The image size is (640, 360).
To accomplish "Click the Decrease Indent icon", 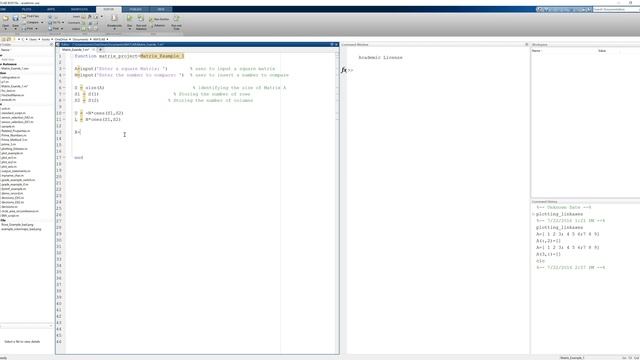I will tap(96, 29).
